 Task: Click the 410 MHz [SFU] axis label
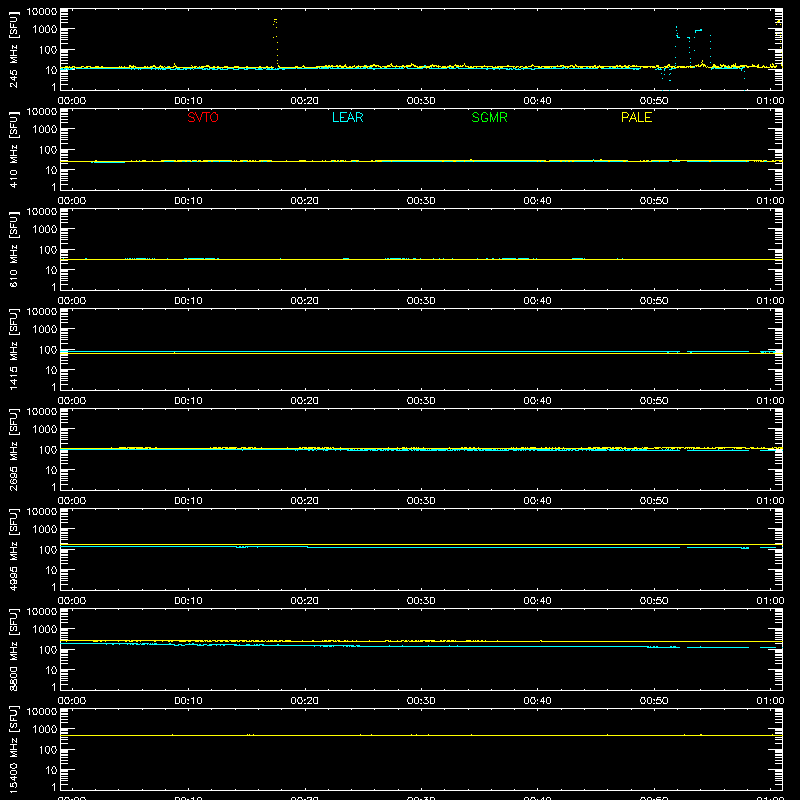[13, 149]
